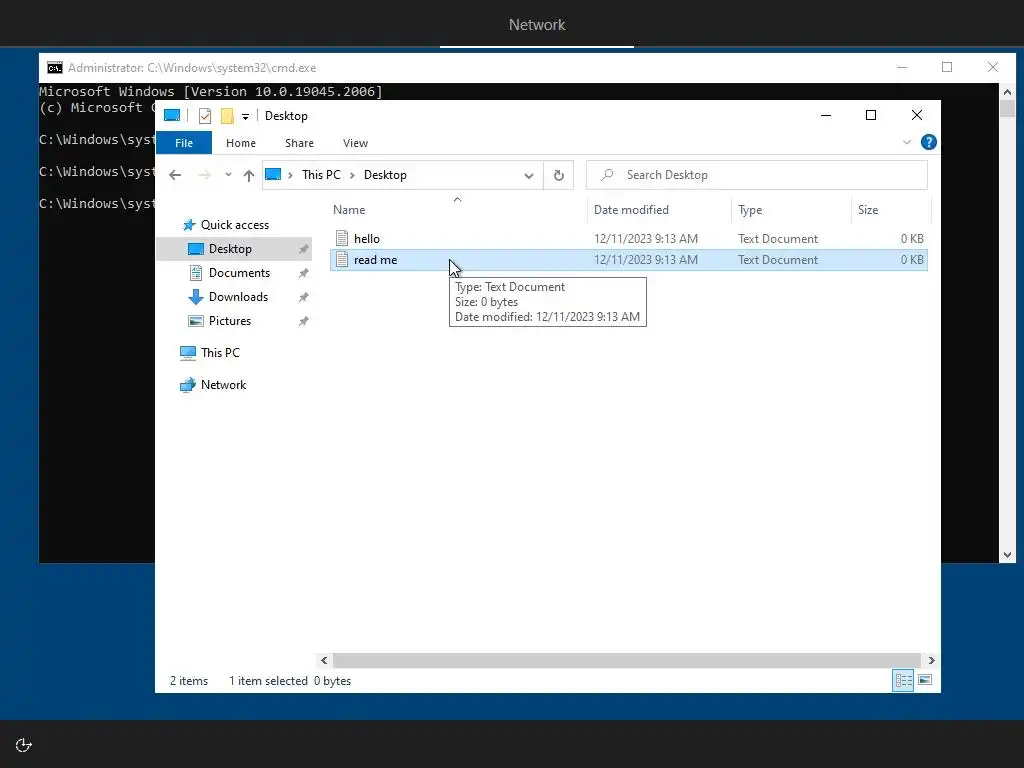
Task: Click the cmd.exe window title bar icon
Action: [x=55, y=68]
